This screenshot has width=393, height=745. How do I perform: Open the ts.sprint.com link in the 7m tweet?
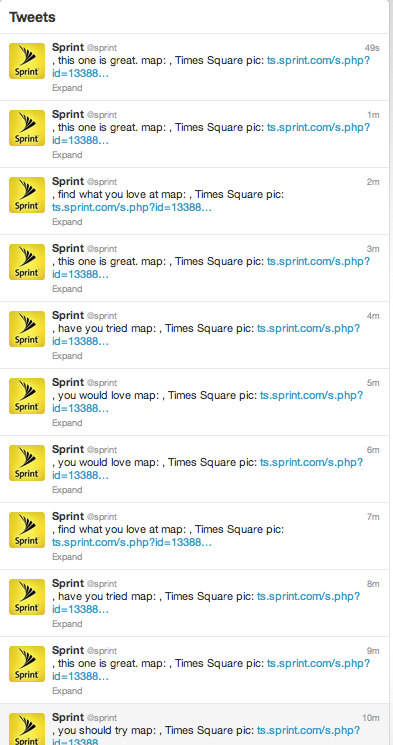pyautogui.click(x=132, y=543)
